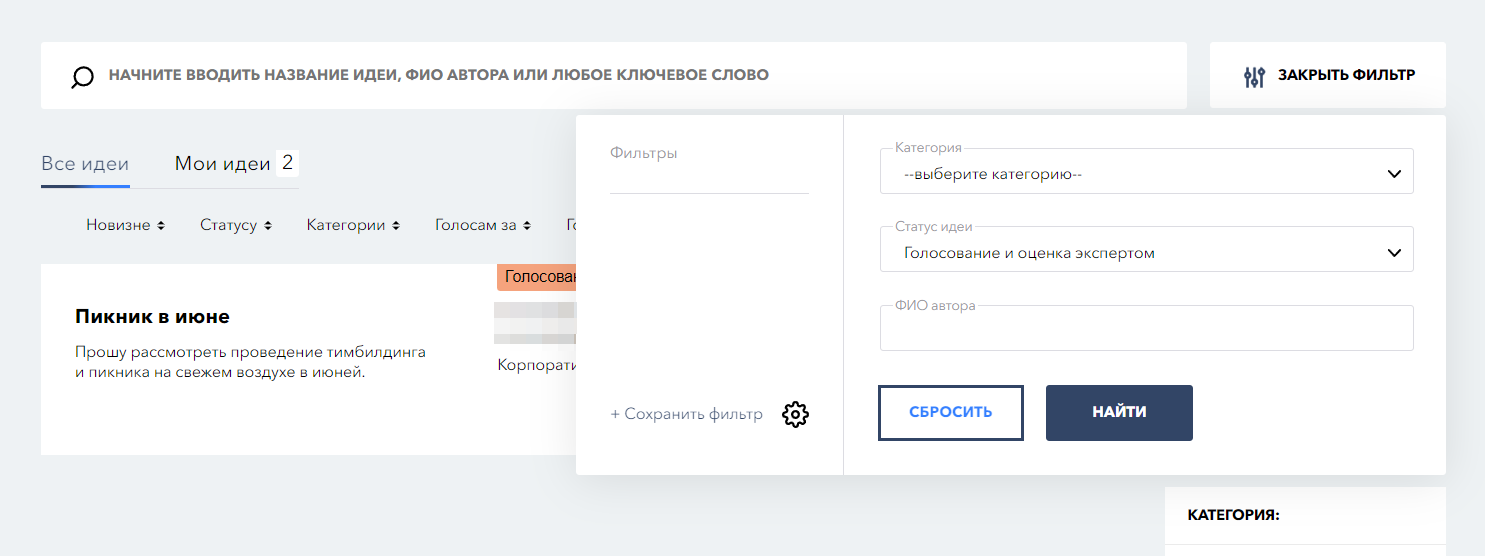The width and height of the screenshot is (1485, 556).
Task: Click the КАТЕГОРИЯ: sidebar heading
Action: pyautogui.click(x=1233, y=516)
